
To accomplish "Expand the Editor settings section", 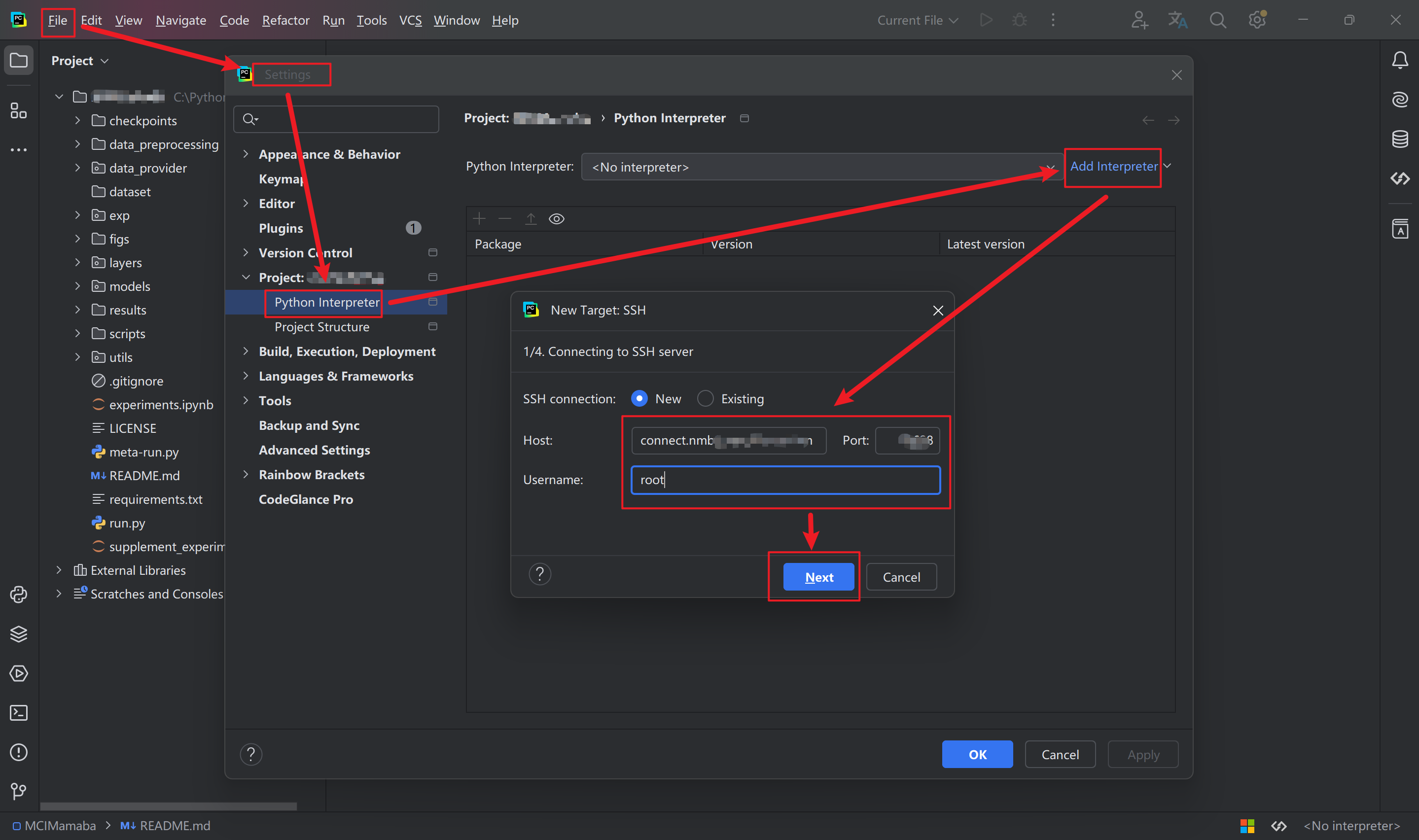I will [x=246, y=203].
